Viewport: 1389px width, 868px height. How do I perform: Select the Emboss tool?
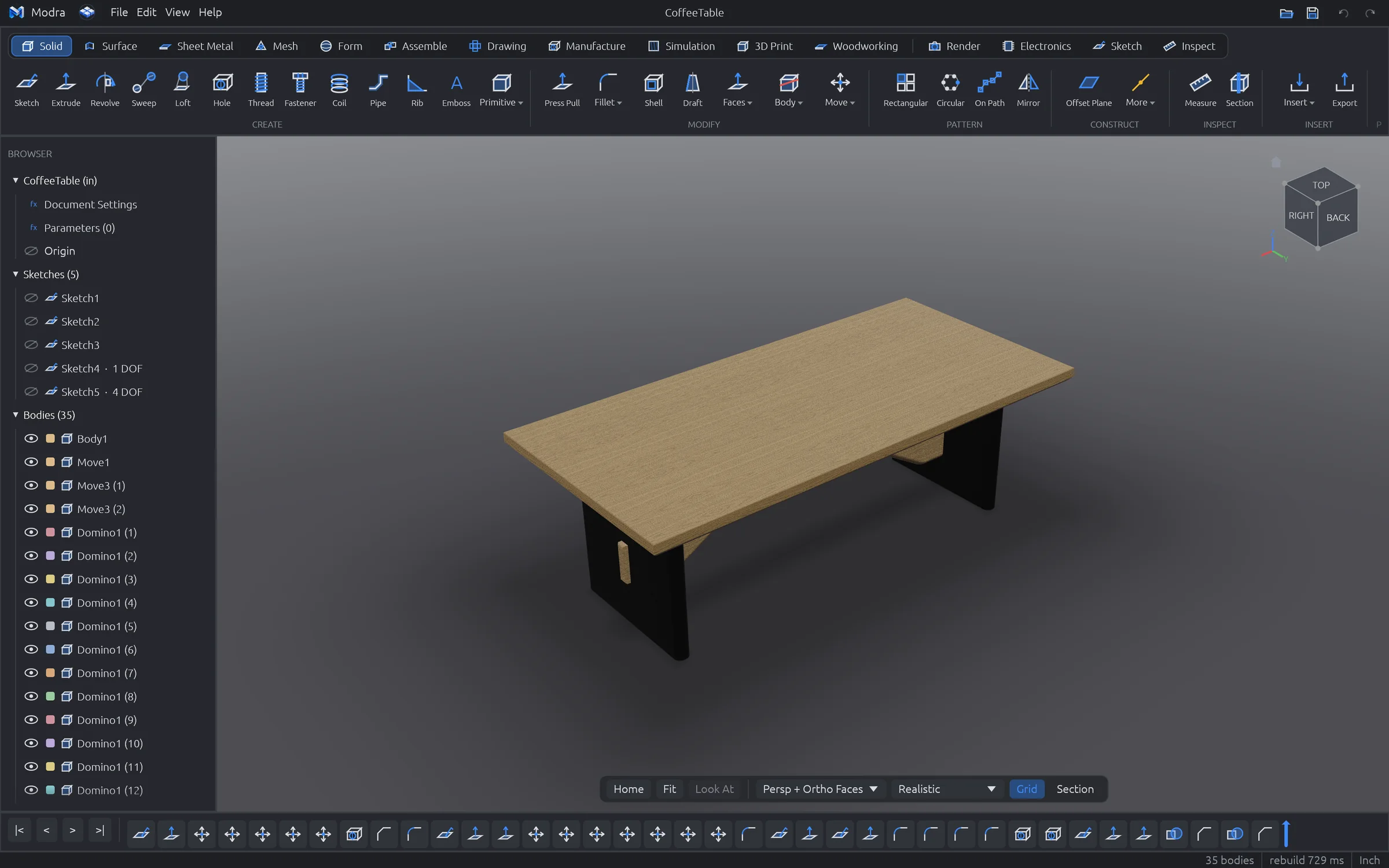pyautogui.click(x=456, y=90)
